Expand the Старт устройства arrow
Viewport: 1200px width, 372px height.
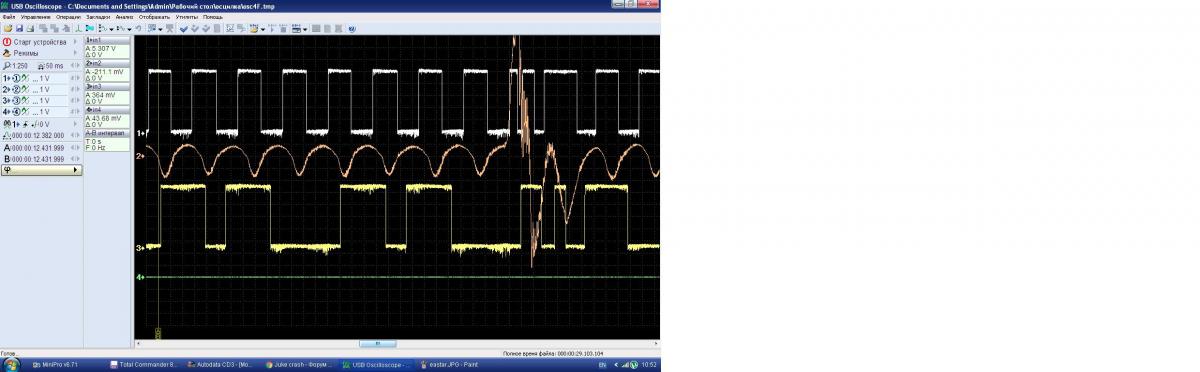[76, 43]
